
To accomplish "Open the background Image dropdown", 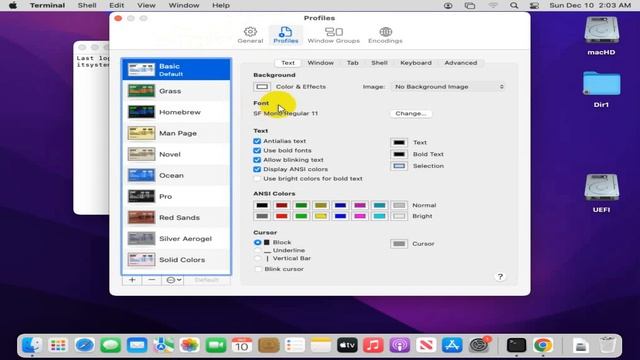I will (x=448, y=87).
